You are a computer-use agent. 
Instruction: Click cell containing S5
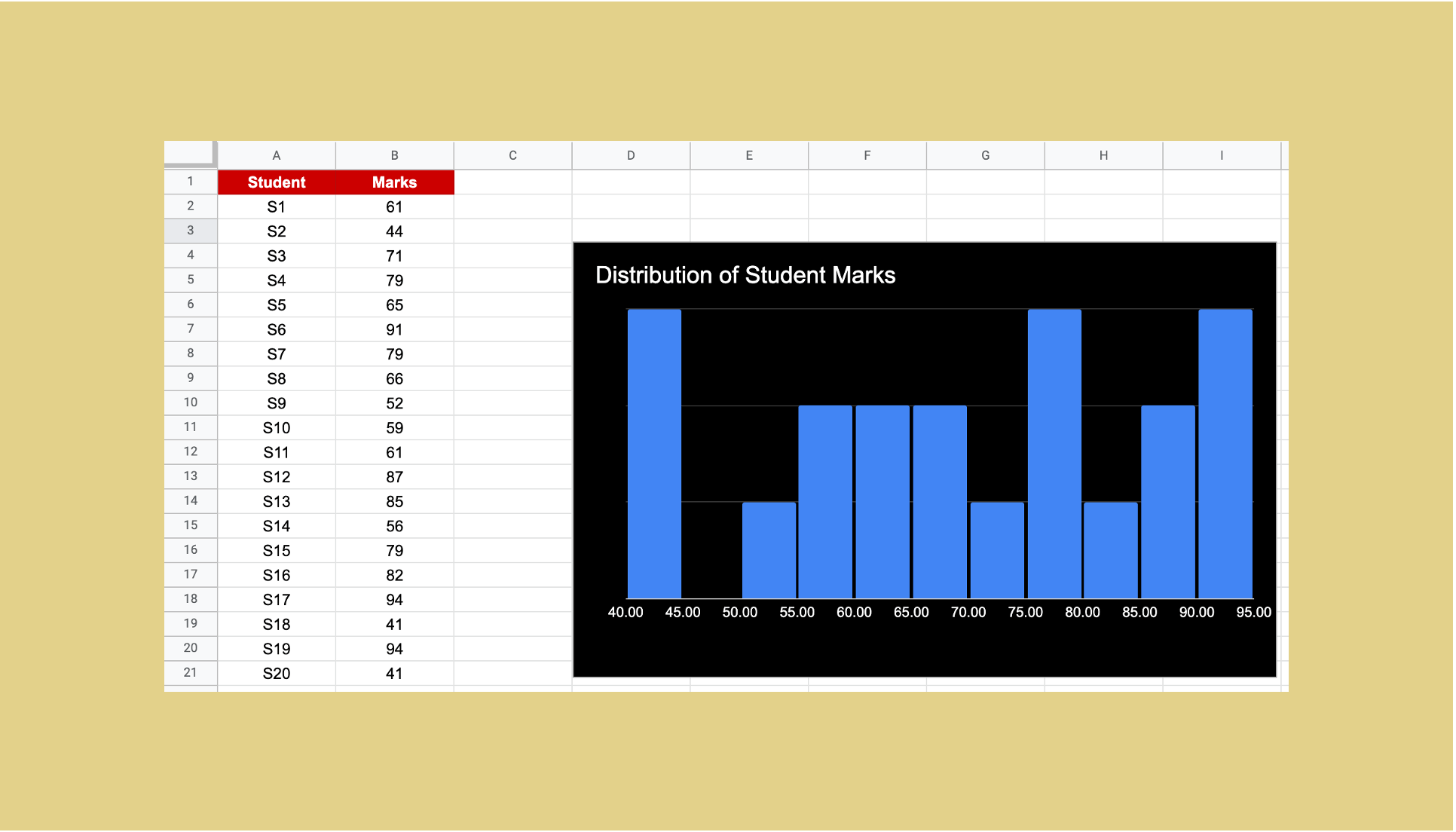point(277,305)
